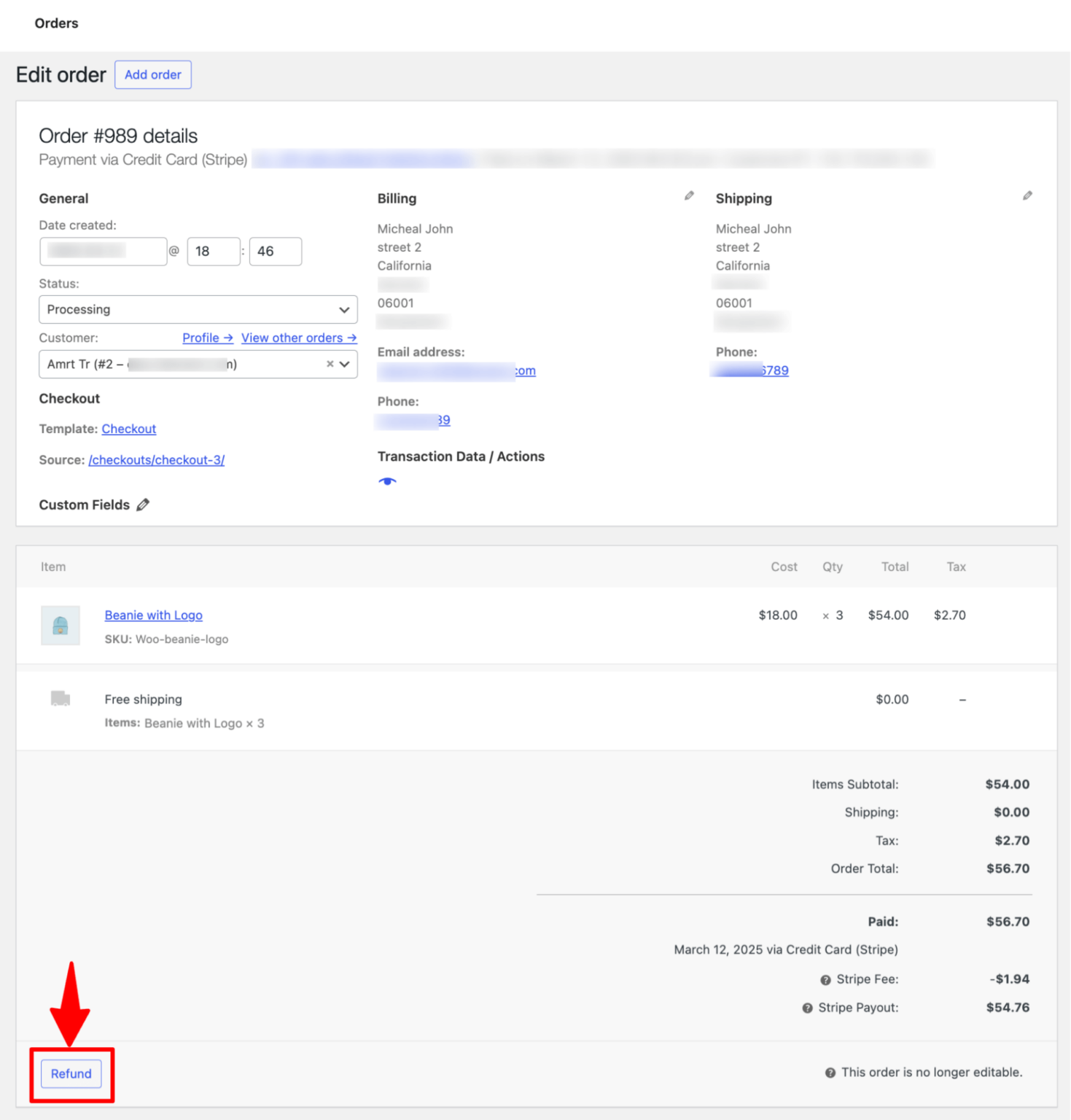This screenshot has height=1120, width=1071.
Task: Open the customer's Profile link
Action: click(x=207, y=338)
